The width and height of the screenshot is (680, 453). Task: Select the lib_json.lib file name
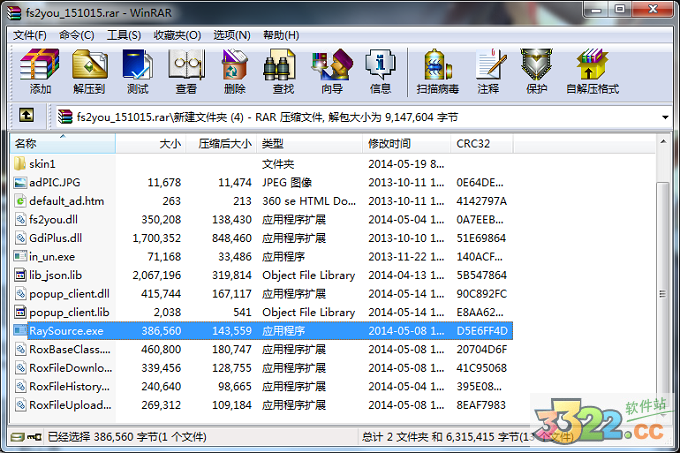pos(56,275)
